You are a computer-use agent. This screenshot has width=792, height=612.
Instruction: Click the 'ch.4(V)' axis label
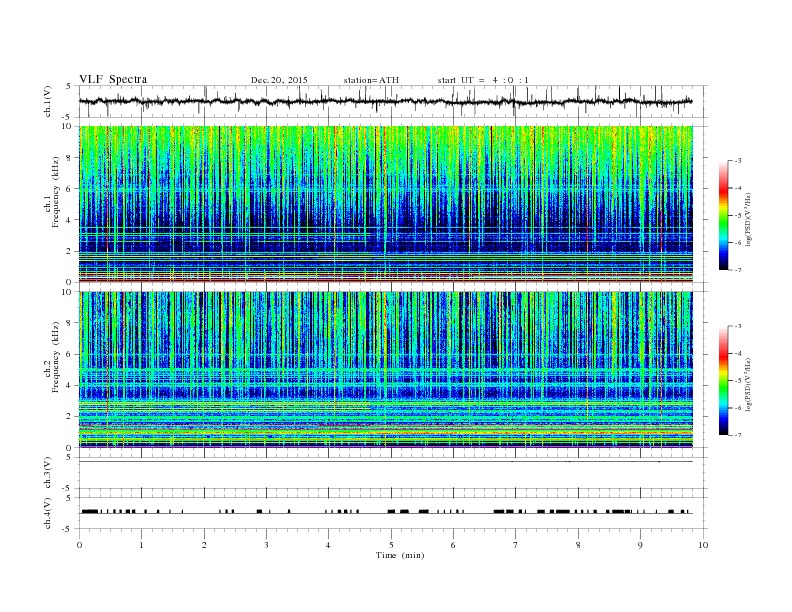pos(48,513)
